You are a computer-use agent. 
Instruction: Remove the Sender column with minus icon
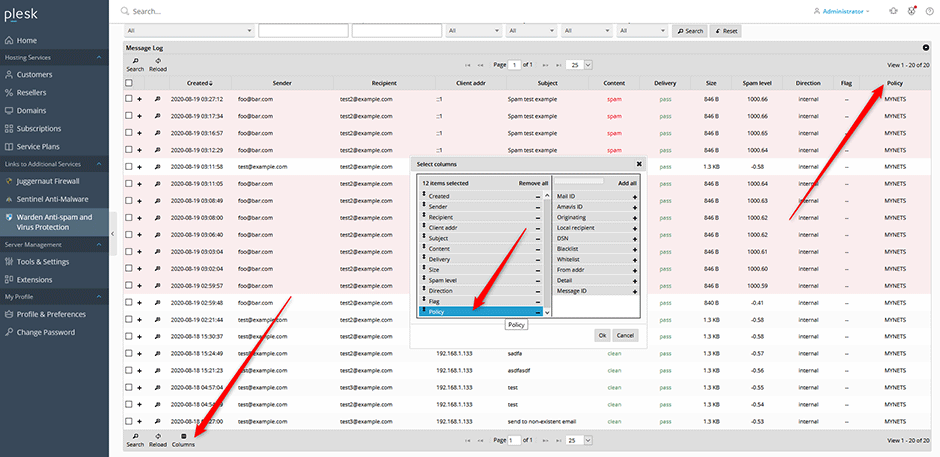click(538, 207)
